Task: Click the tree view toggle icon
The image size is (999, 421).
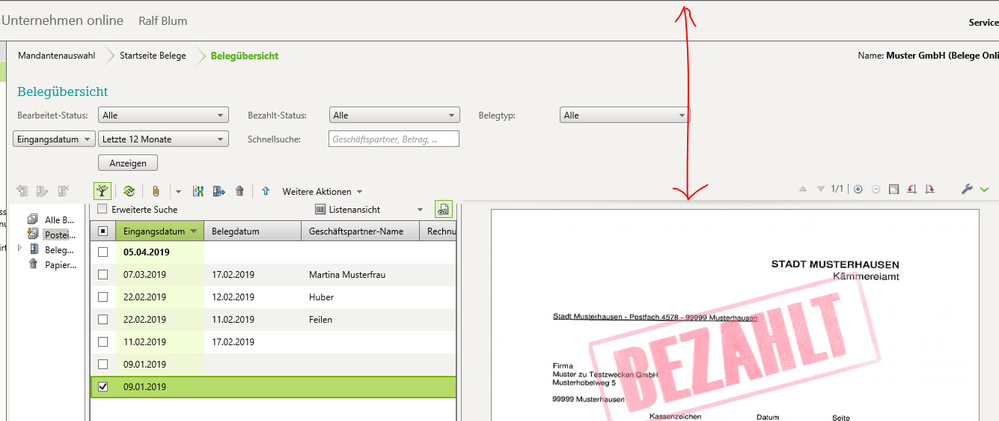Action: pos(103,190)
